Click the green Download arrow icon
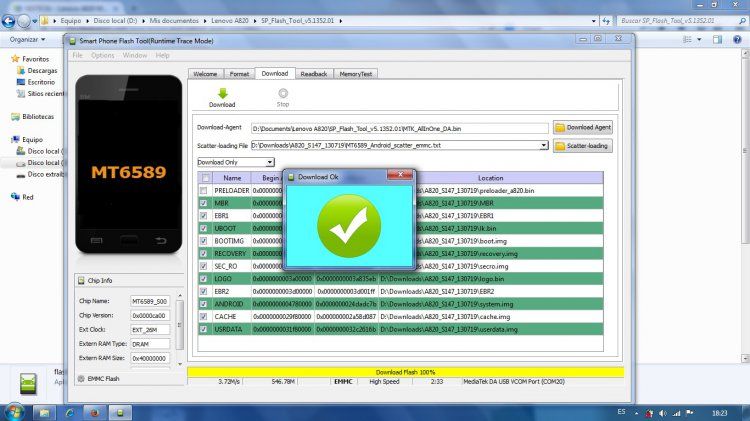750x421 pixels. pos(222,93)
